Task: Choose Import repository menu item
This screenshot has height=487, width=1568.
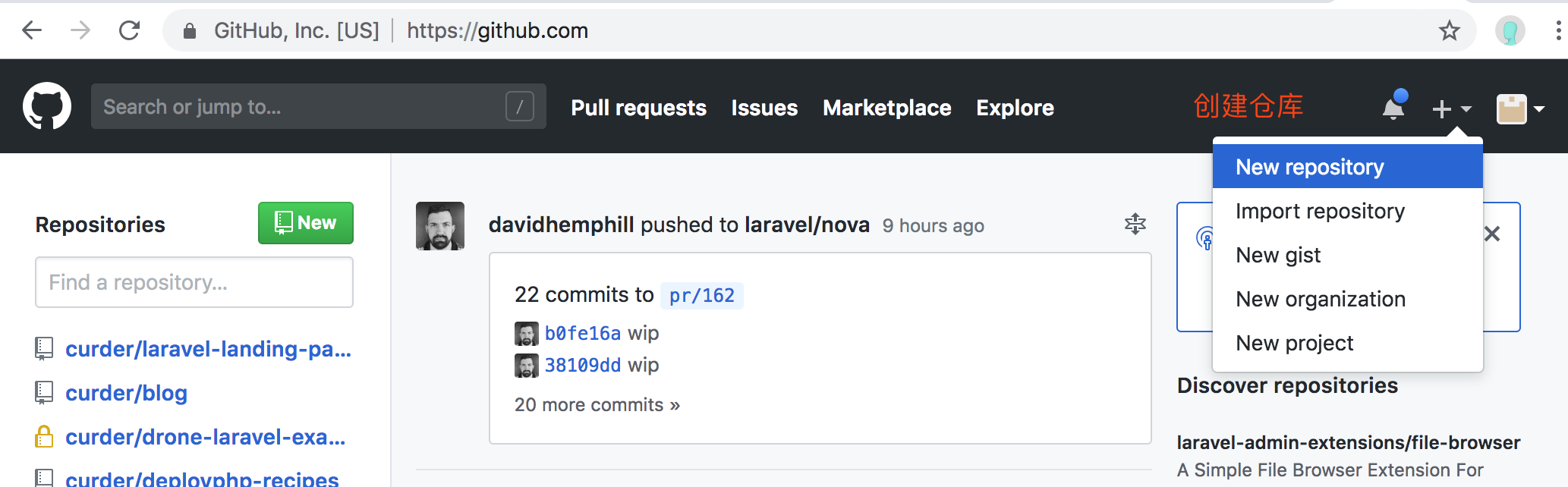Action: (x=1320, y=211)
